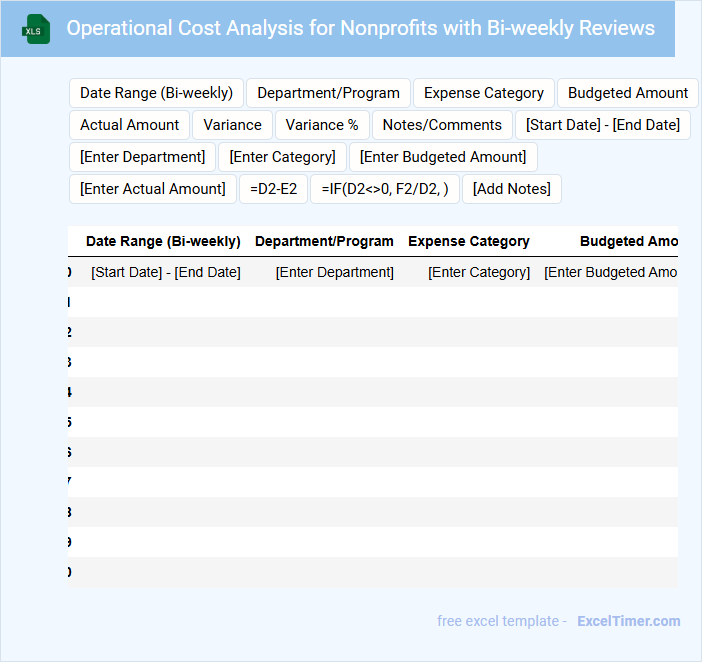Open the 'Notes/Comments' tag

(x=442, y=125)
